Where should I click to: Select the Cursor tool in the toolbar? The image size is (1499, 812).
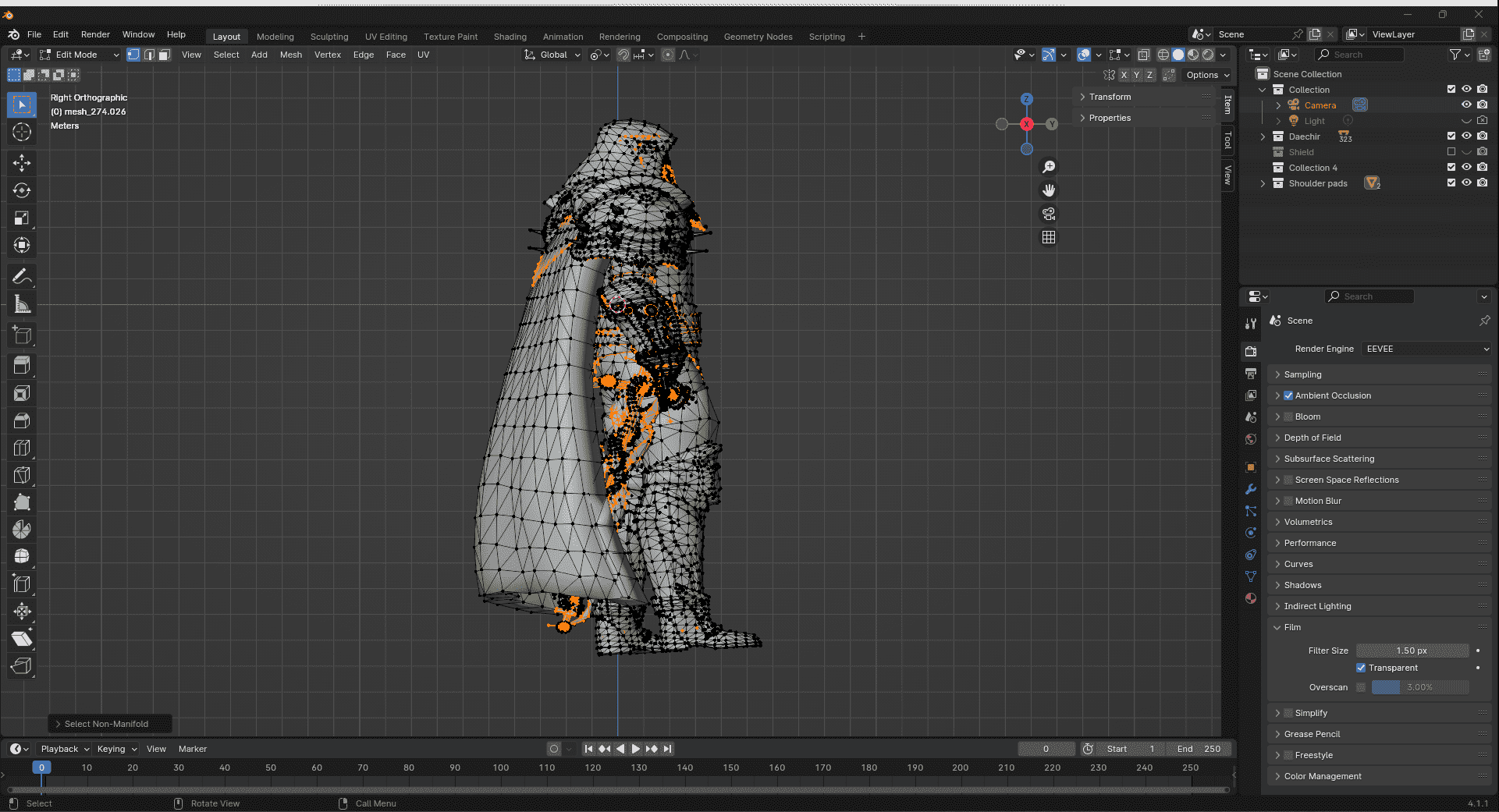22,132
